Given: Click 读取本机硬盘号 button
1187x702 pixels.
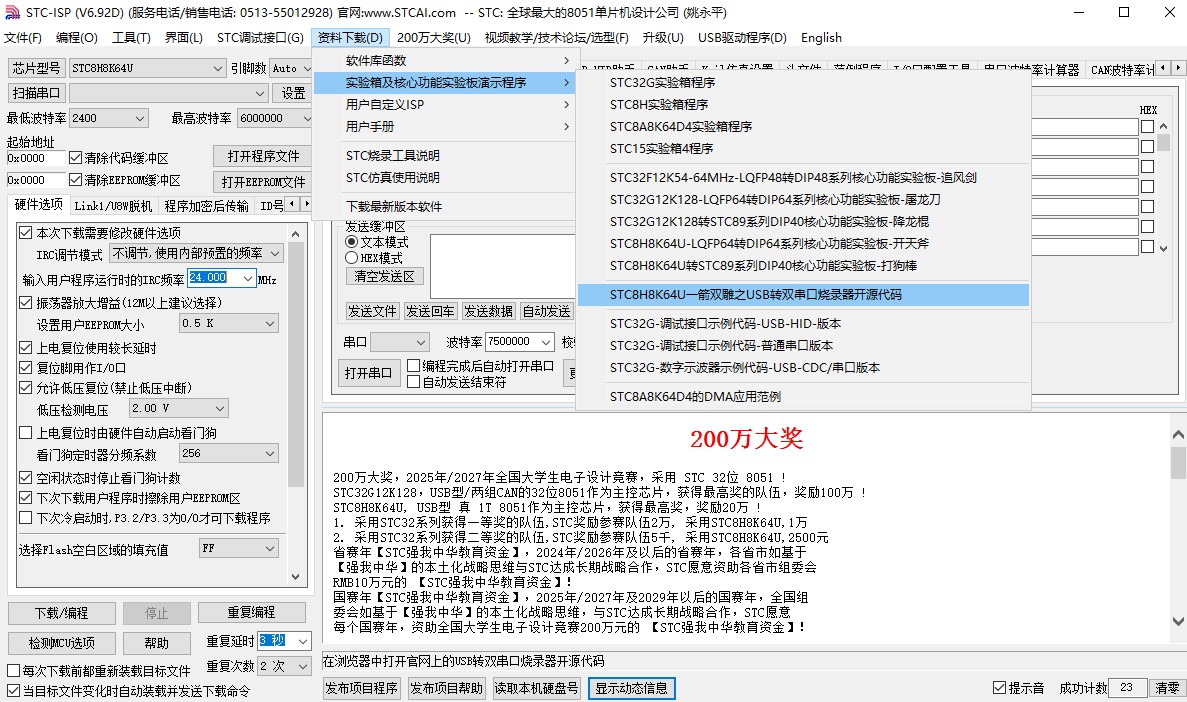Looking at the screenshot, I should (x=536, y=688).
